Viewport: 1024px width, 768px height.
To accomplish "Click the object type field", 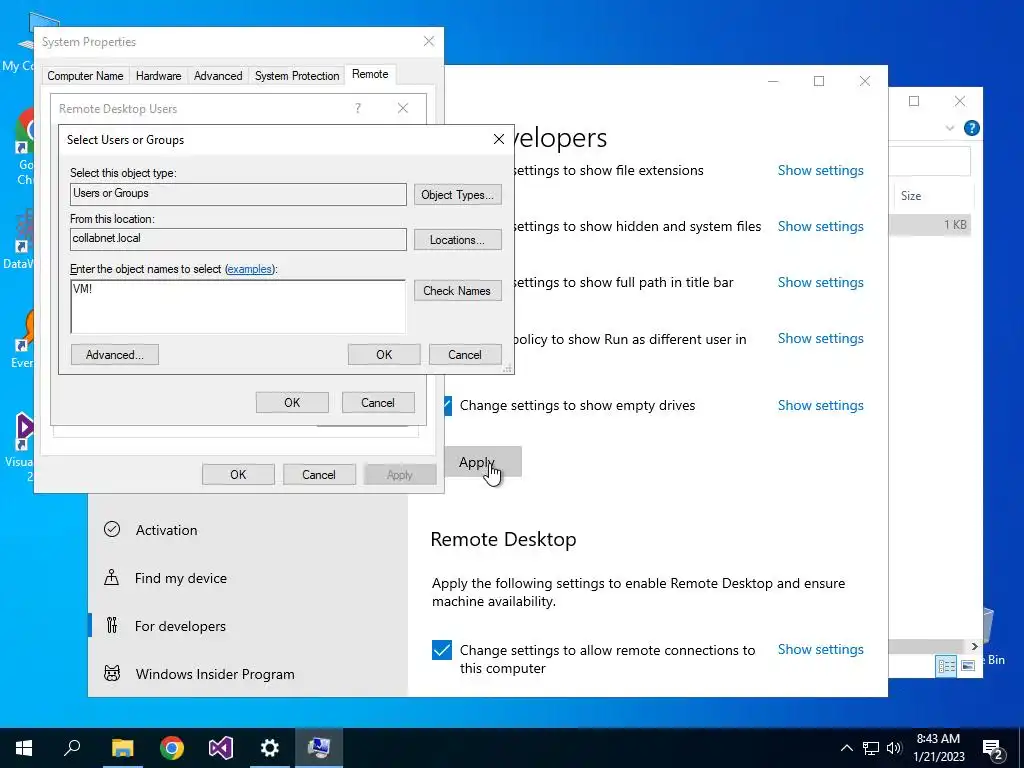I will (238, 194).
